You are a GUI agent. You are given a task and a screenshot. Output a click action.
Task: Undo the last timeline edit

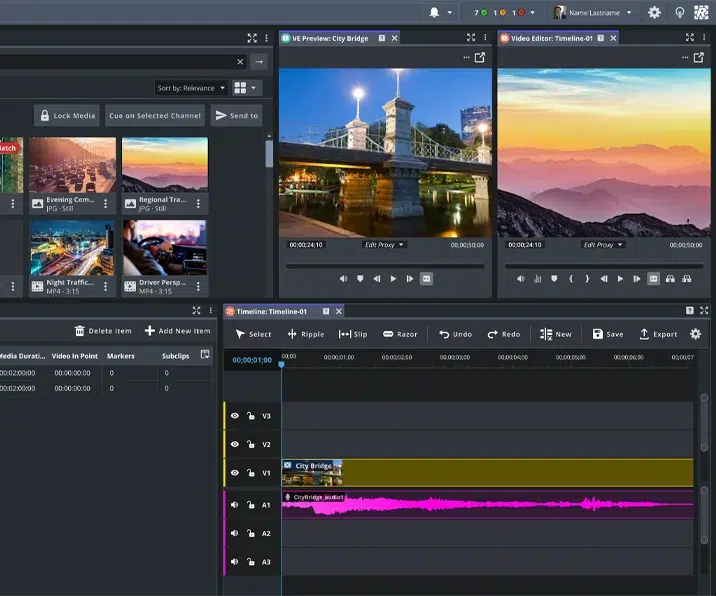tap(455, 334)
